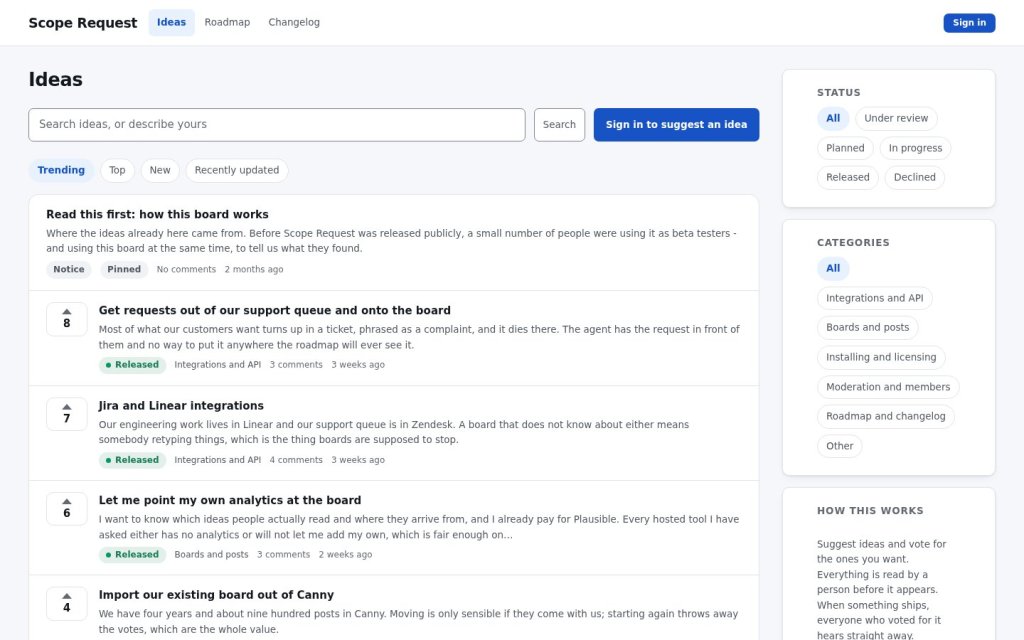Image resolution: width=1024 pixels, height=640 pixels.
Task: Filter by Declined status
Action: pos(914,178)
